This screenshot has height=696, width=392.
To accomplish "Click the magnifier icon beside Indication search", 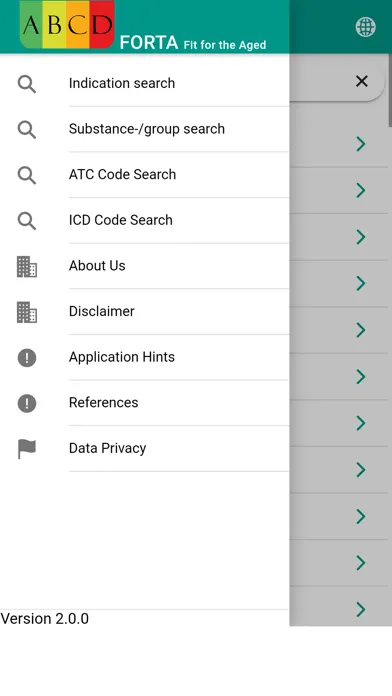I will (27, 84).
